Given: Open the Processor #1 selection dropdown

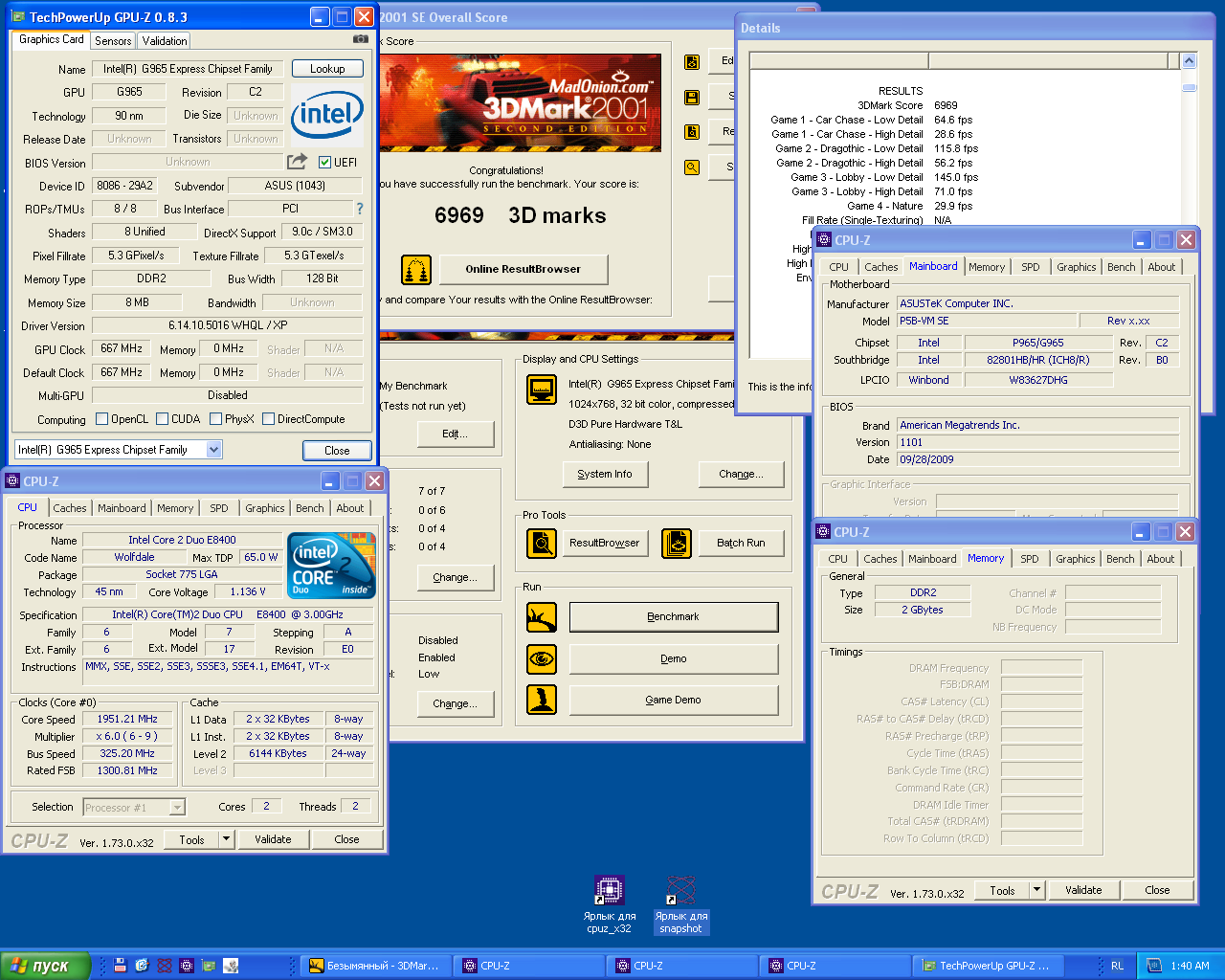Looking at the screenshot, I should 176,808.
